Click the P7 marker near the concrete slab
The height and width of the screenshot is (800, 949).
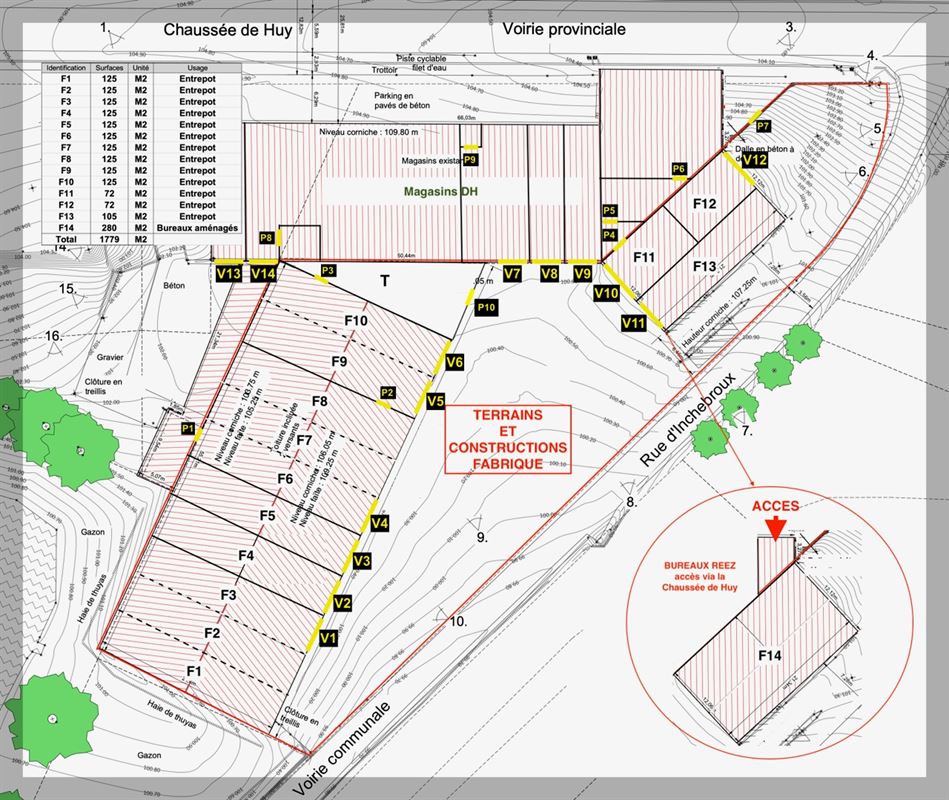coord(762,126)
